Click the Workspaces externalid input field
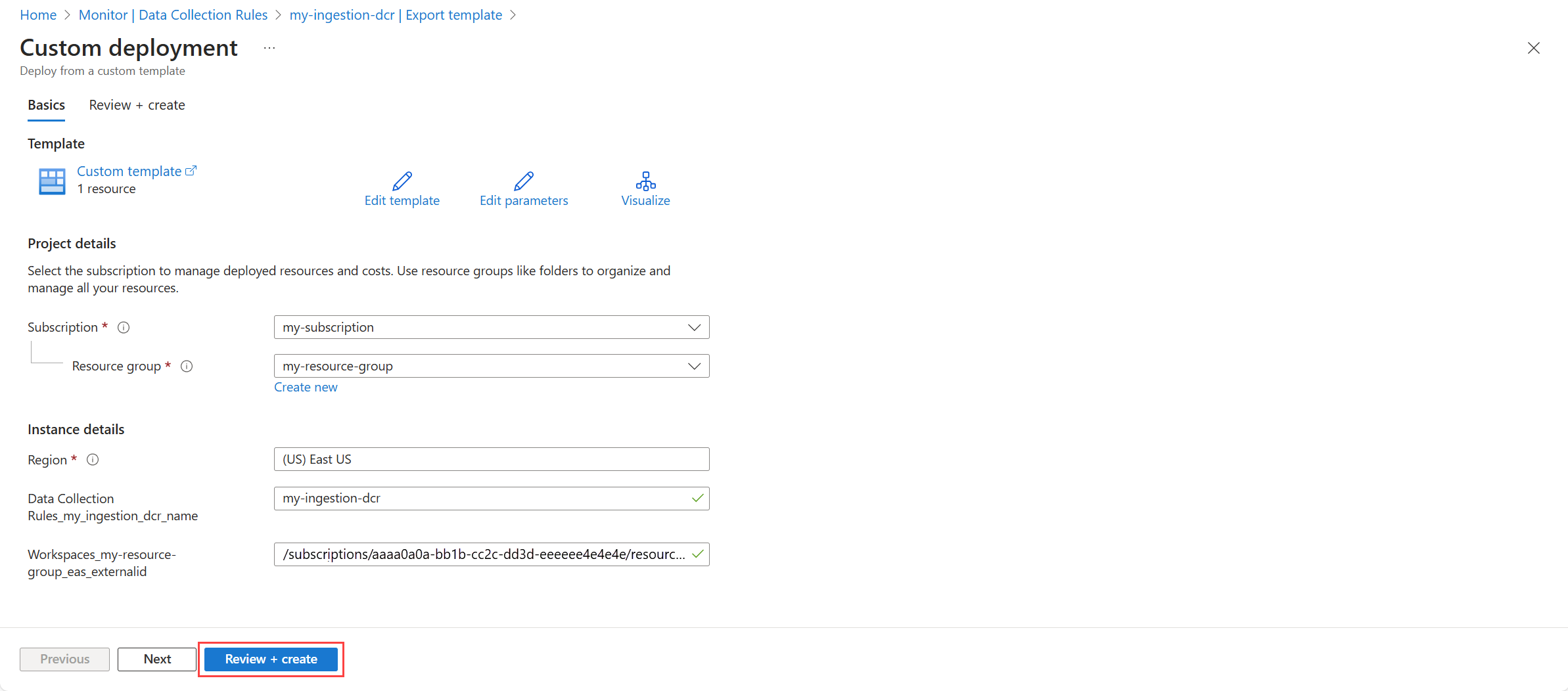1568x691 pixels. (x=492, y=554)
